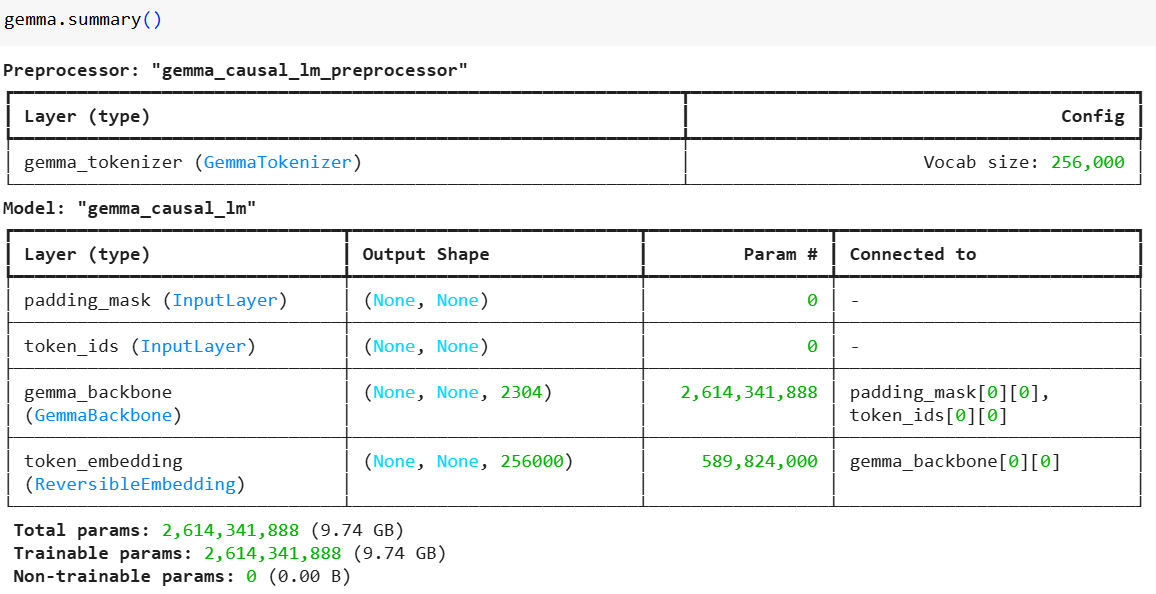Select the Non-trainable params summary line
The image size is (1156, 594).
182,576
